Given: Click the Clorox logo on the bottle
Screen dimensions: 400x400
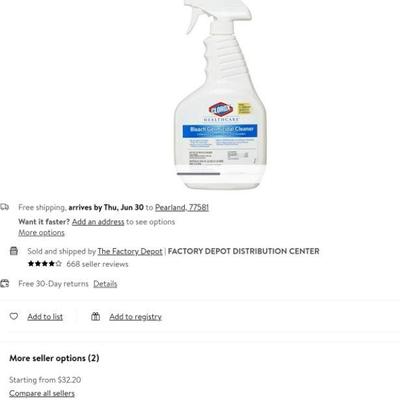Looking at the screenshot, I should click(220, 110).
